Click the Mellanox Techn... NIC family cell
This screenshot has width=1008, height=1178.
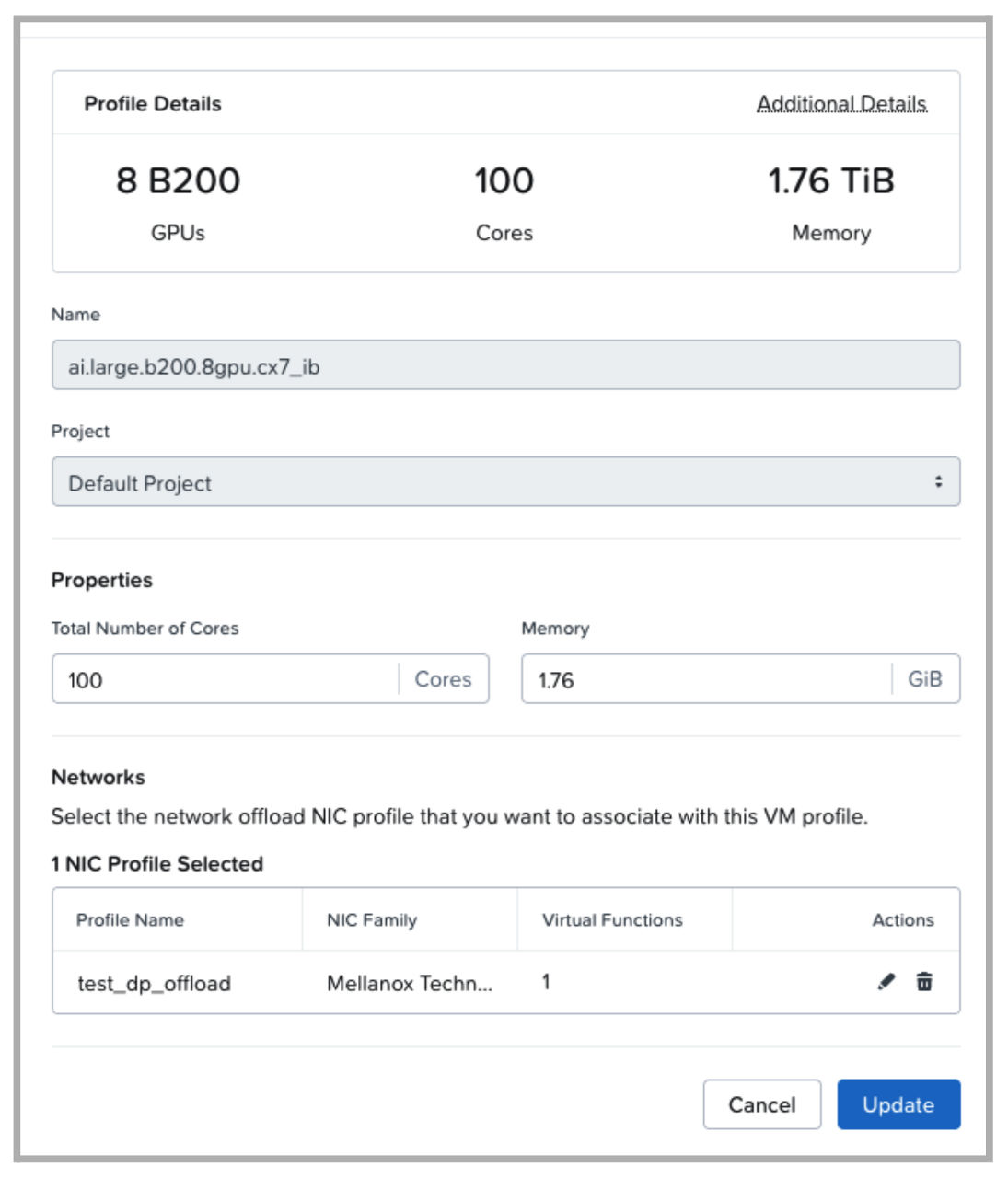click(410, 983)
